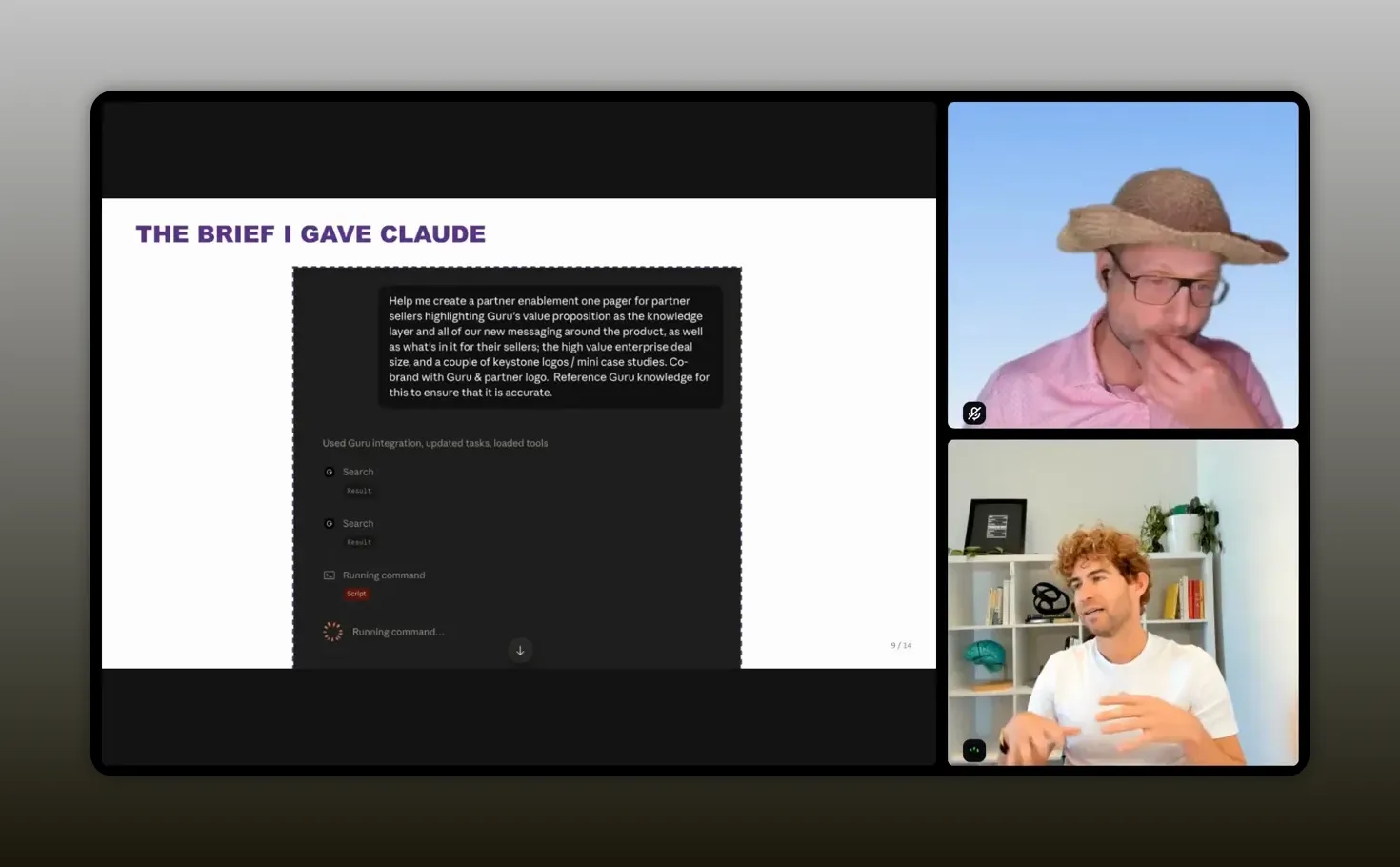1400x867 pixels.
Task: Click the shared presentation slide area
Action: click(x=519, y=433)
